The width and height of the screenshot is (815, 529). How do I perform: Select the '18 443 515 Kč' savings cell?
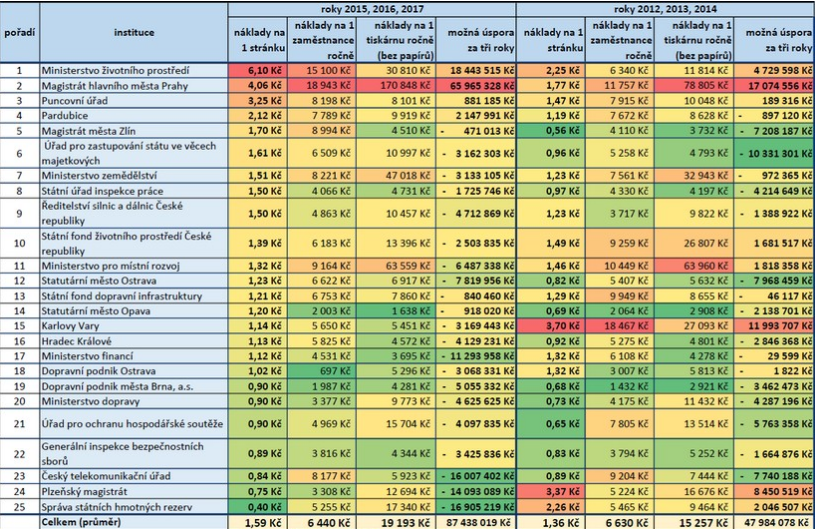[476, 70]
